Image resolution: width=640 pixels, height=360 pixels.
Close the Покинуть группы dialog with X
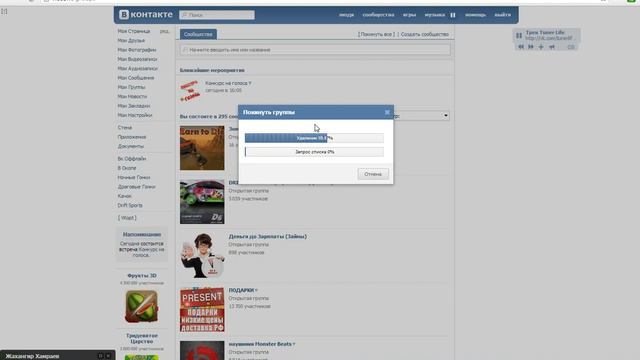coord(387,112)
